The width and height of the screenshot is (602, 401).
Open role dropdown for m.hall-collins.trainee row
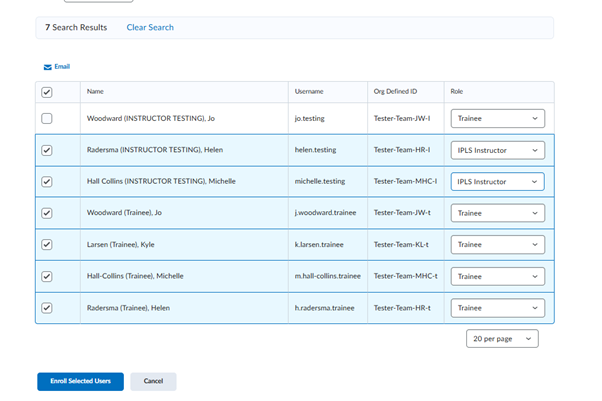498,277
